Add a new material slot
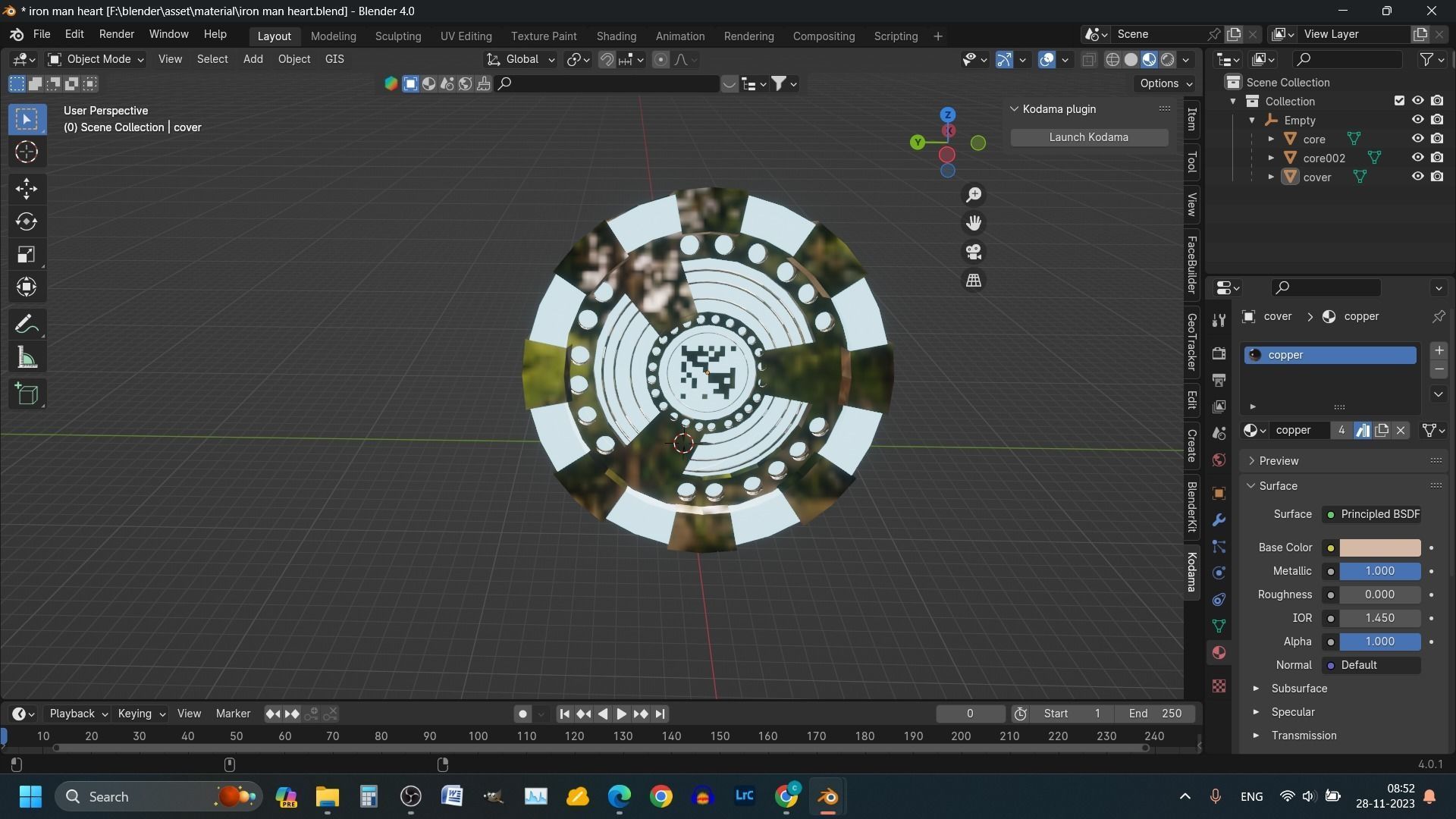 [1439, 351]
